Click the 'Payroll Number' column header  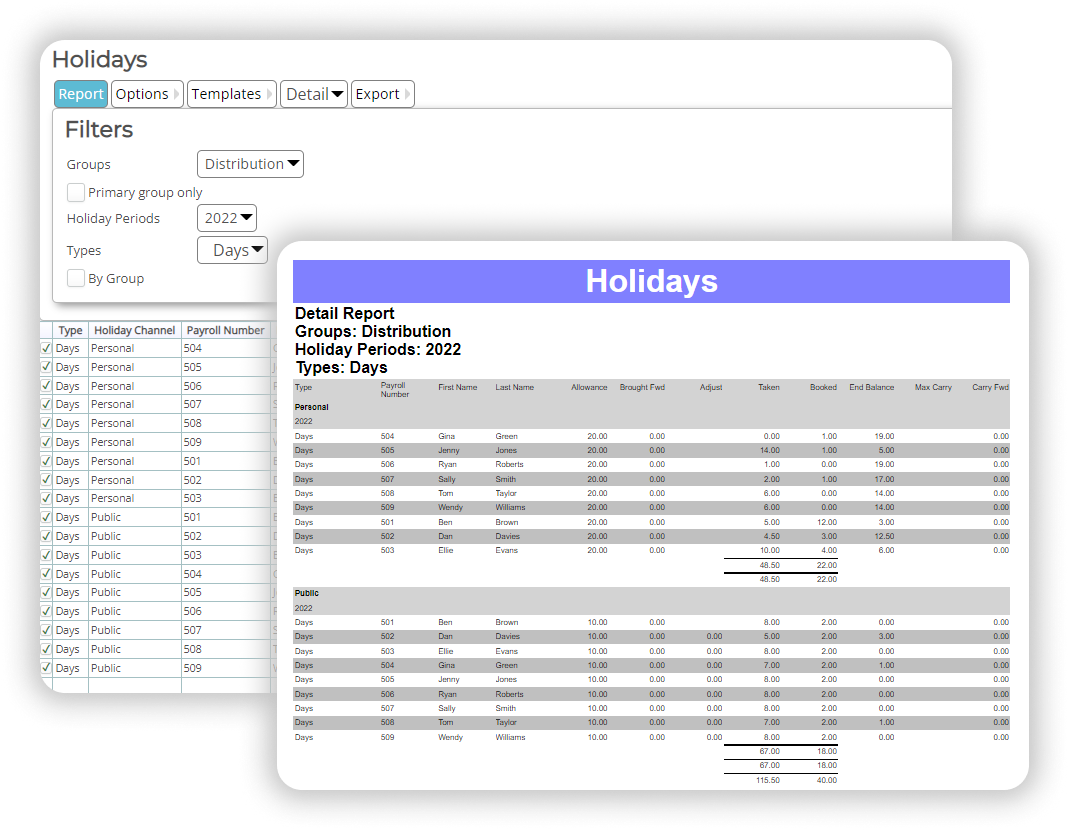coord(224,329)
